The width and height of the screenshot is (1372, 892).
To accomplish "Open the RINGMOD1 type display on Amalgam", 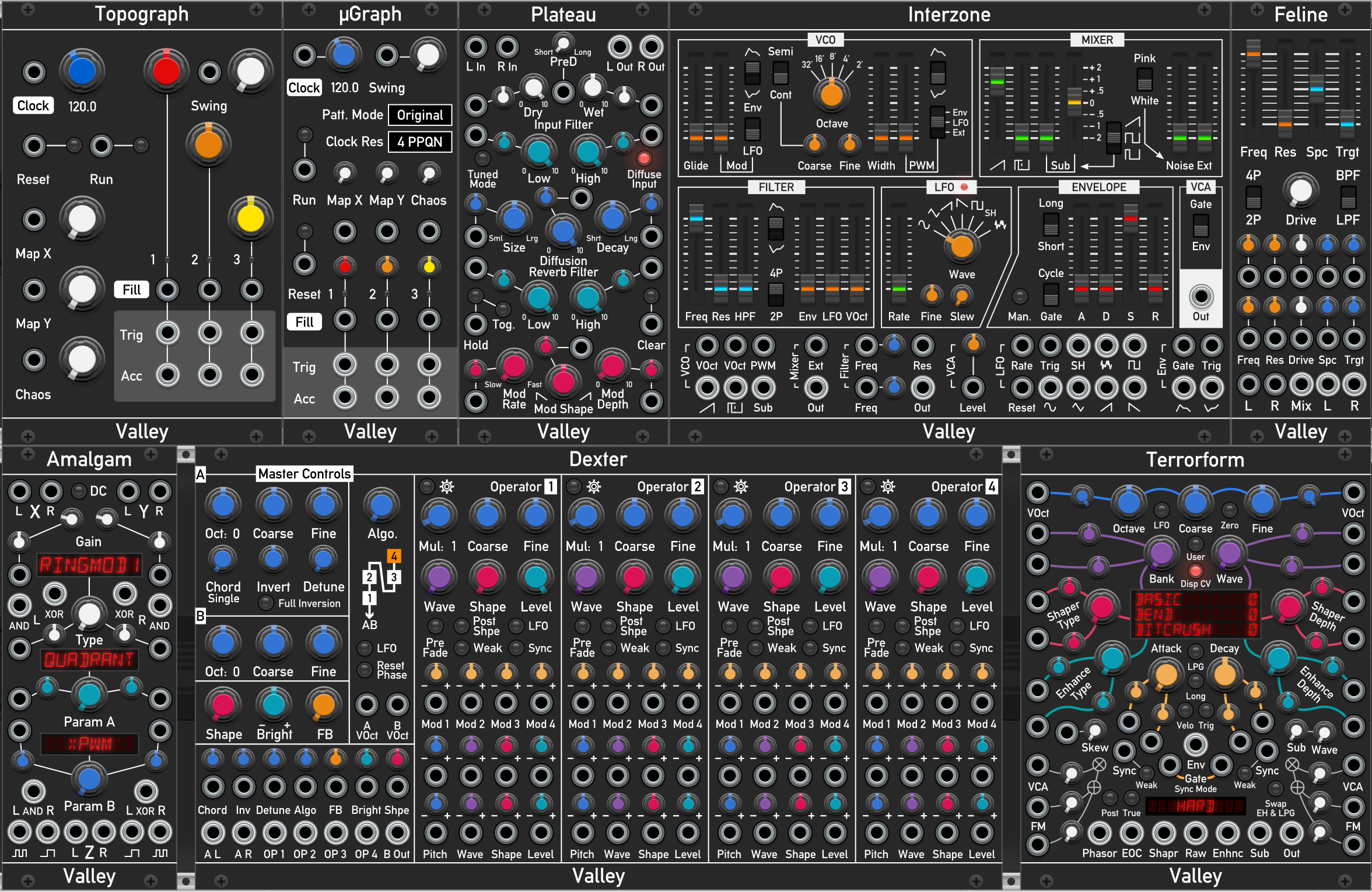I will 89,564.
